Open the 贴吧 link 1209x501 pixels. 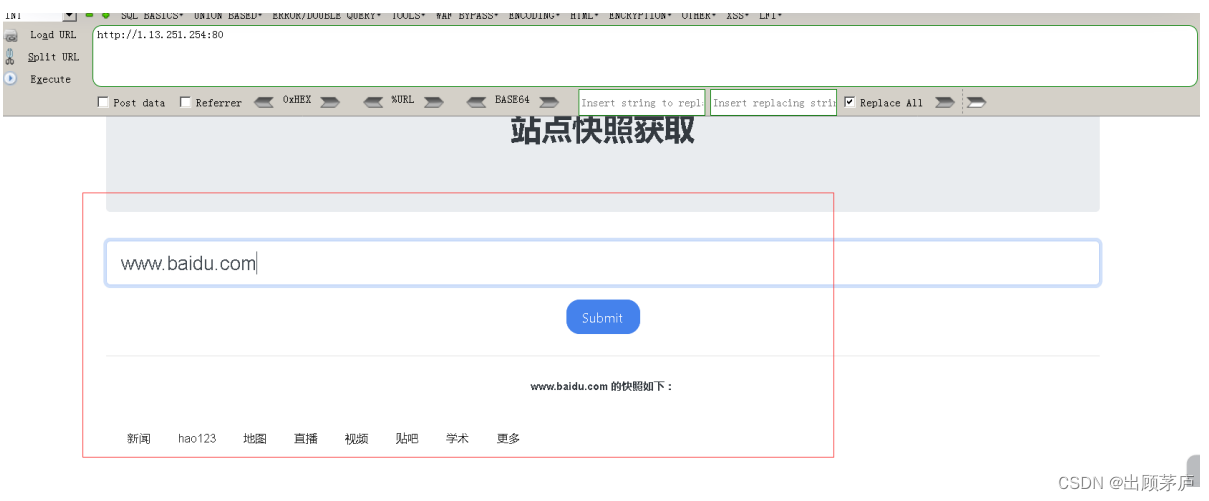(407, 439)
